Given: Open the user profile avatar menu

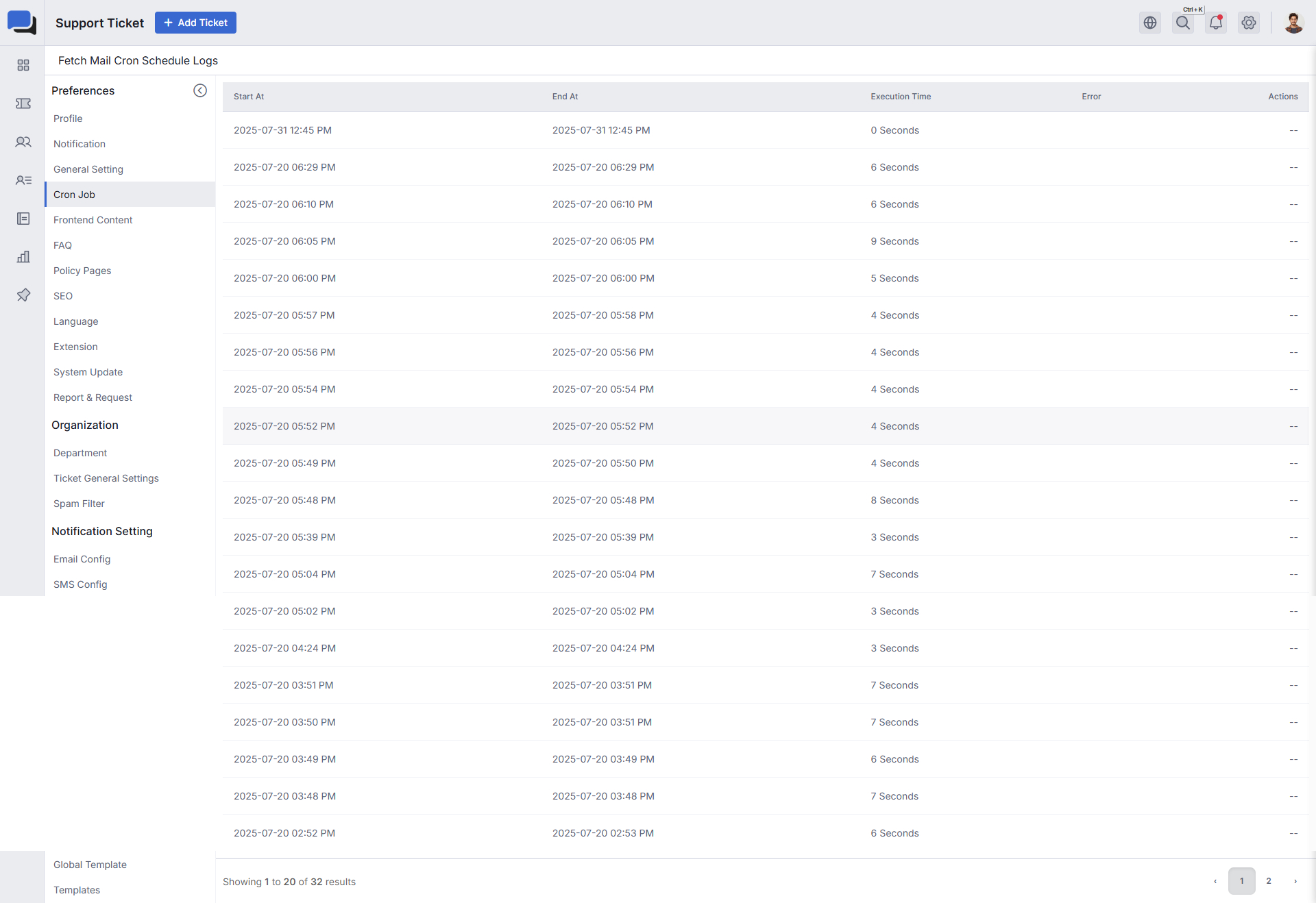Looking at the screenshot, I should 1293,23.
